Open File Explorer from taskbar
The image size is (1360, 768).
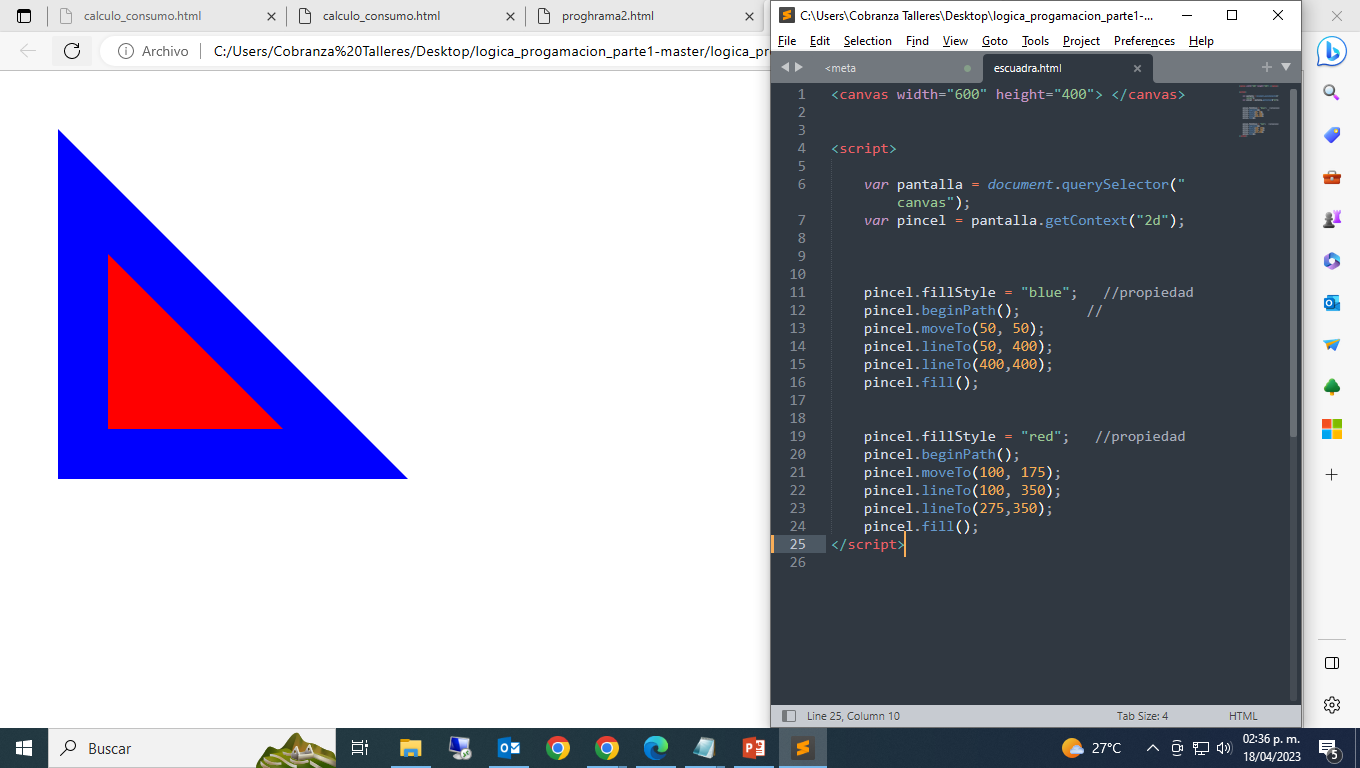point(411,748)
